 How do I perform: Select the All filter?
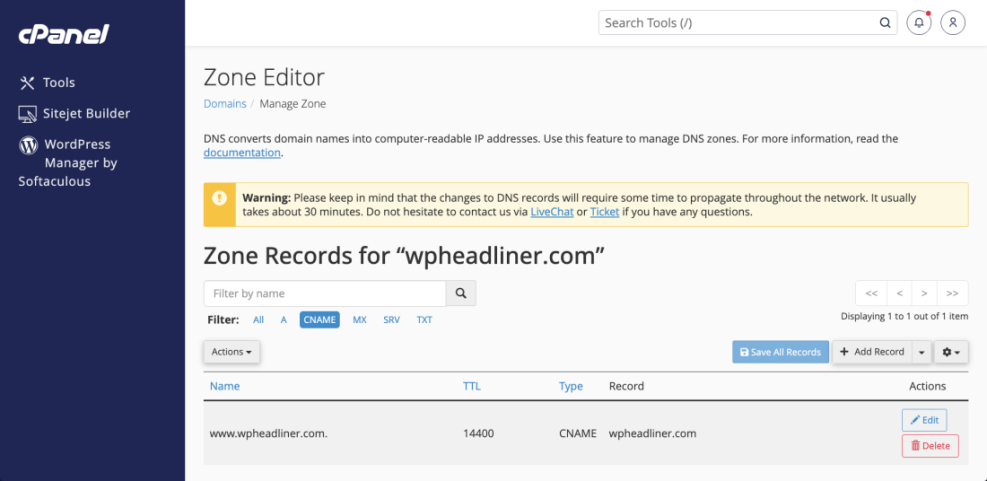[258, 320]
